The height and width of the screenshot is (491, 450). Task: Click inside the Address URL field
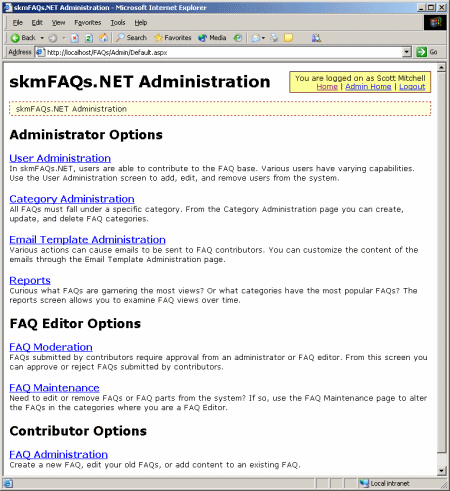tap(223, 52)
